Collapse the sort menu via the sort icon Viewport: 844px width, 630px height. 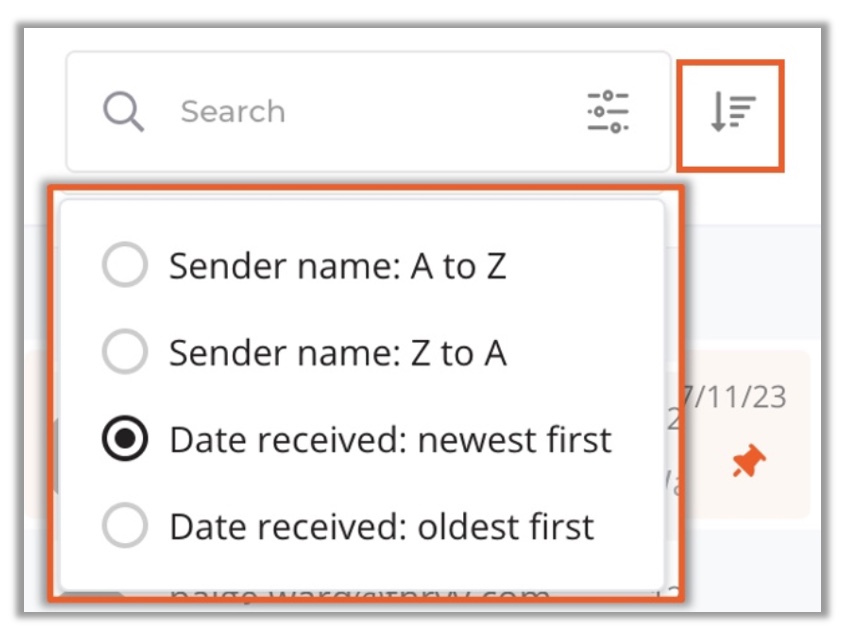(x=731, y=113)
